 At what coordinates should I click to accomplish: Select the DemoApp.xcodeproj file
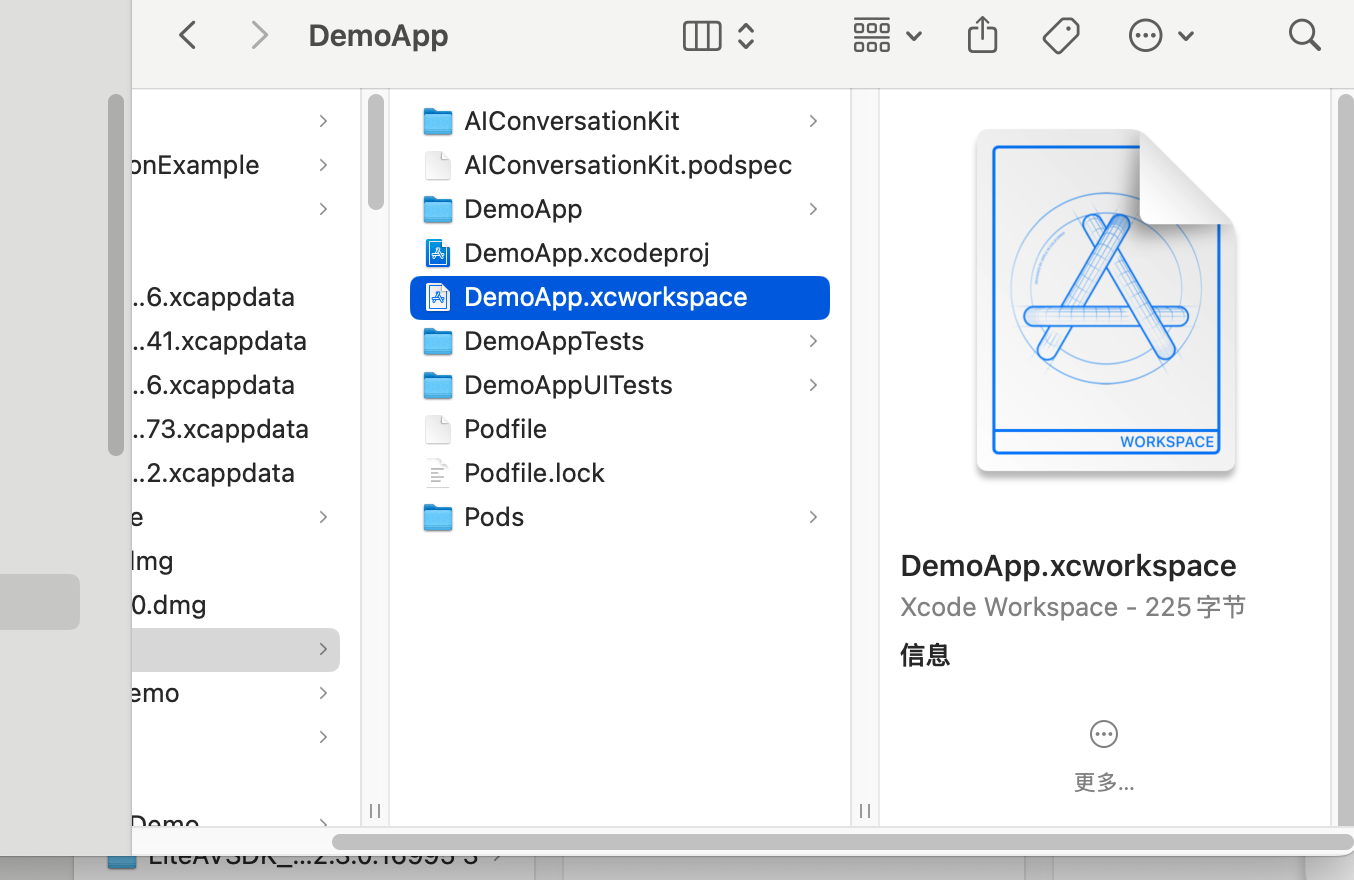click(x=586, y=253)
